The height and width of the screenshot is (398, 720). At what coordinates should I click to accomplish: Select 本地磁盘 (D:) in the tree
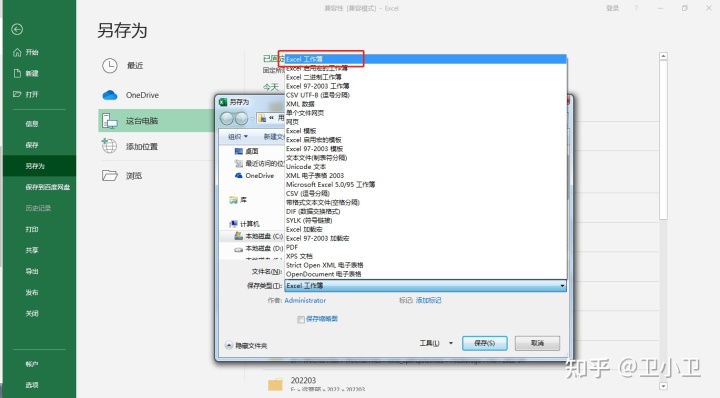point(264,248)
